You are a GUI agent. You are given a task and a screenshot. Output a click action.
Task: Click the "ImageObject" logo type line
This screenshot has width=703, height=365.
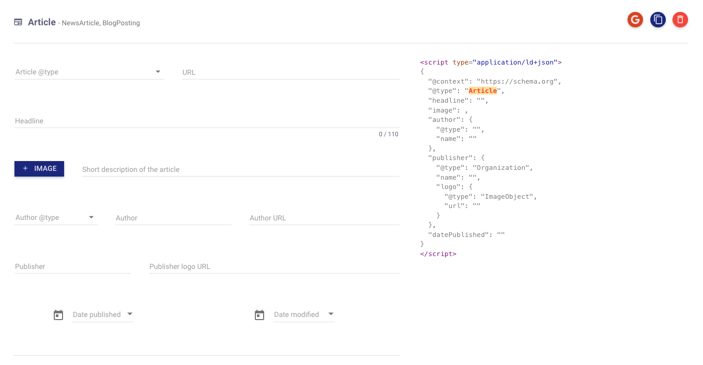coord(490,196)
